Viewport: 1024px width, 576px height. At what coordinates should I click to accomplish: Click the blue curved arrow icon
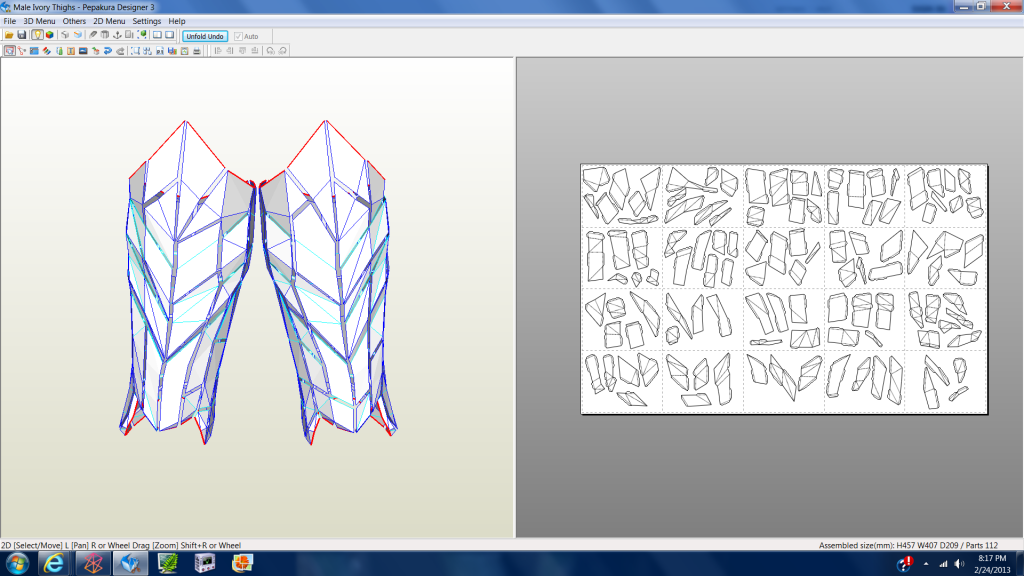click(x=108, y=50)
